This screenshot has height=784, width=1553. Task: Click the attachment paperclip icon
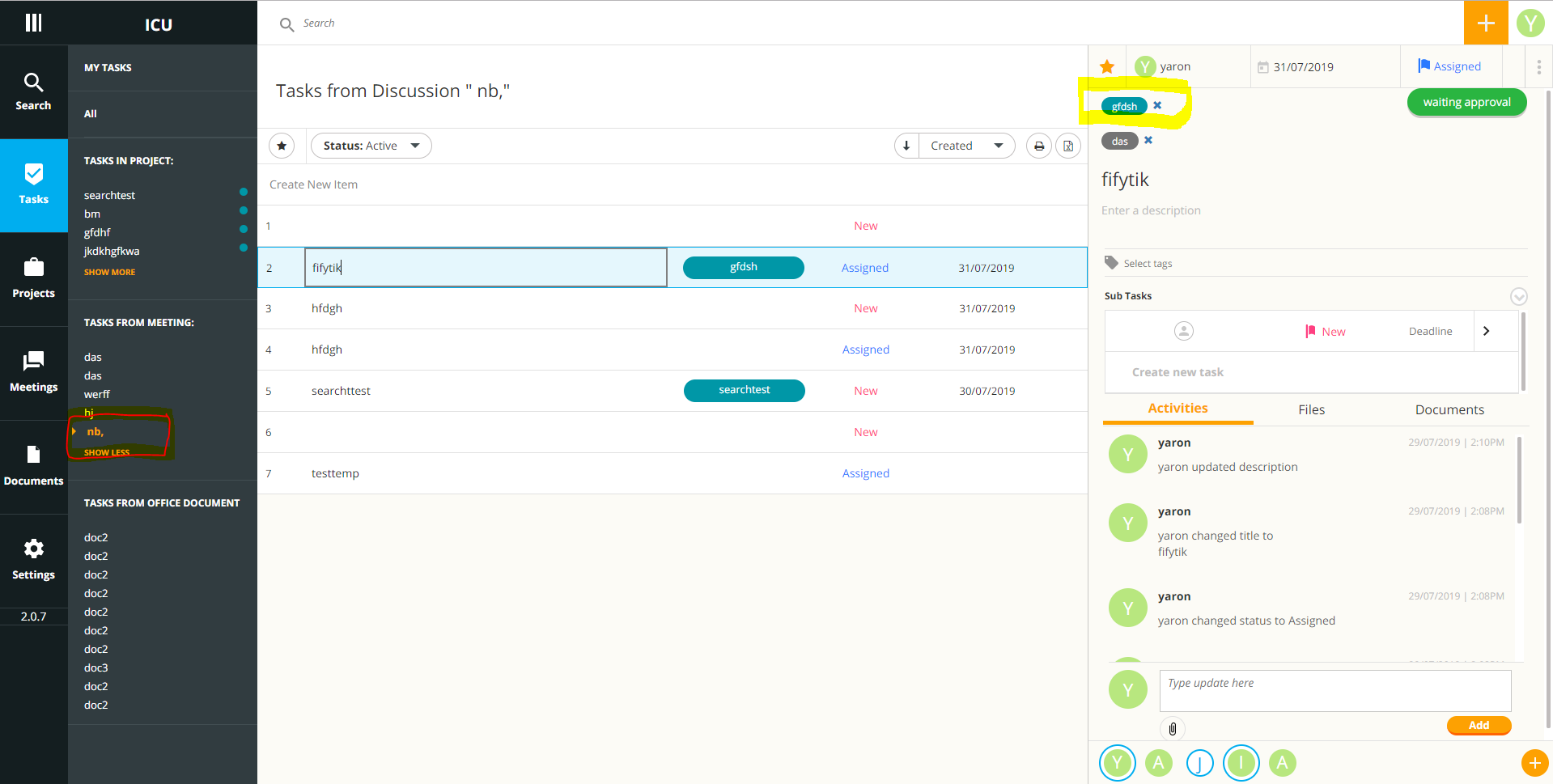click(1173, 729)
